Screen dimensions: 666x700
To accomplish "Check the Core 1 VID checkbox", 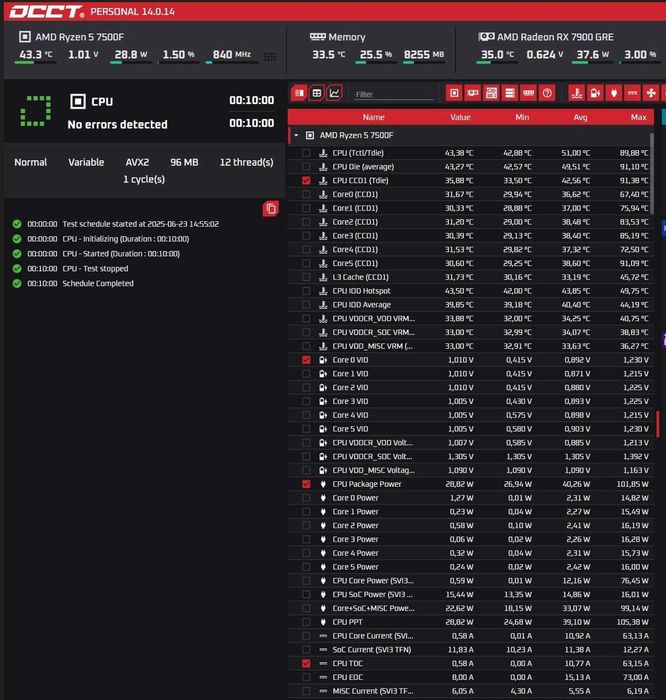I will click(x=306, y=374).
